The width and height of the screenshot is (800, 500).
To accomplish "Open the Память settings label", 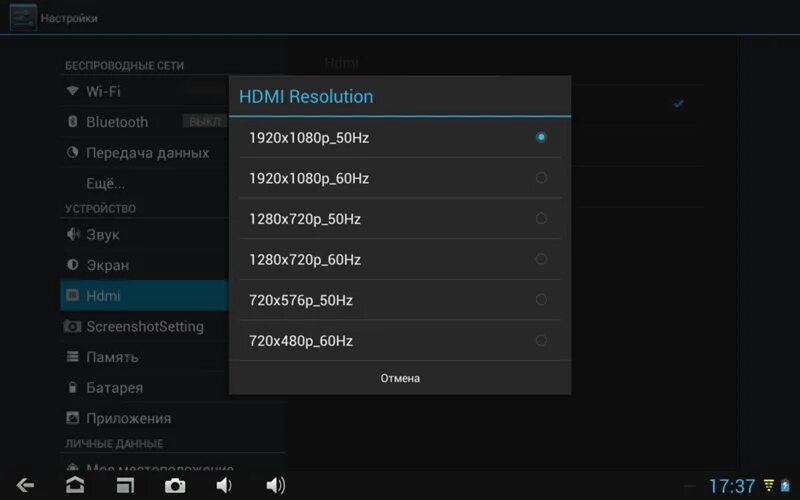I will point(112,357).
